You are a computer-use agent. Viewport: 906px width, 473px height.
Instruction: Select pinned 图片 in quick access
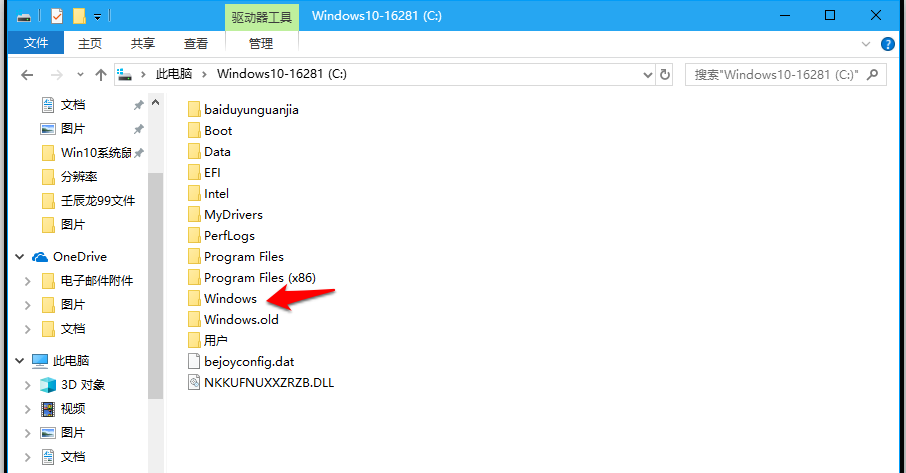(x=73, y=129)
